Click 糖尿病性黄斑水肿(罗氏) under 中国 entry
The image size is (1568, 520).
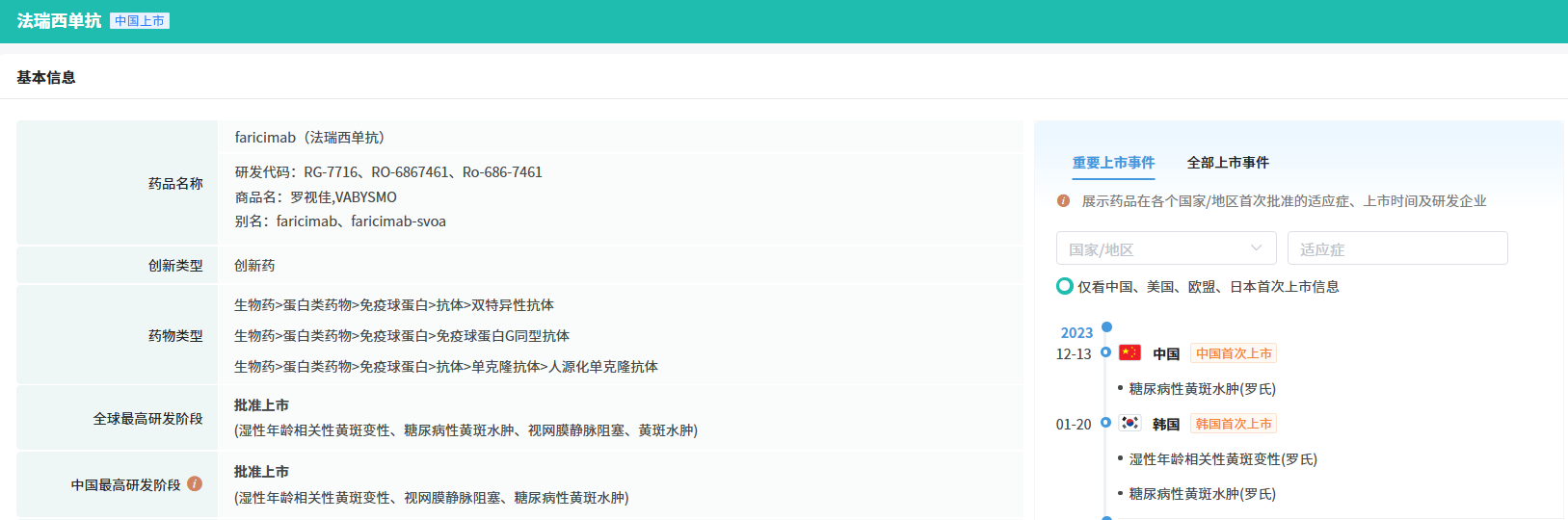1202,389
